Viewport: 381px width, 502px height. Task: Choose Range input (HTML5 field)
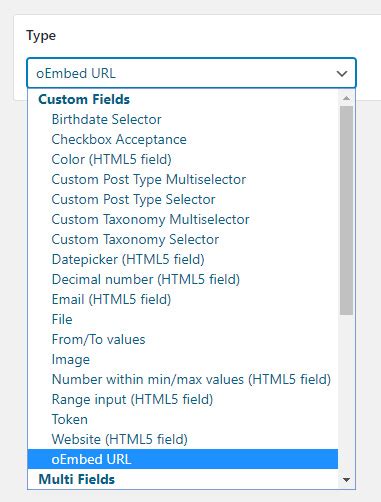[183, 399]
